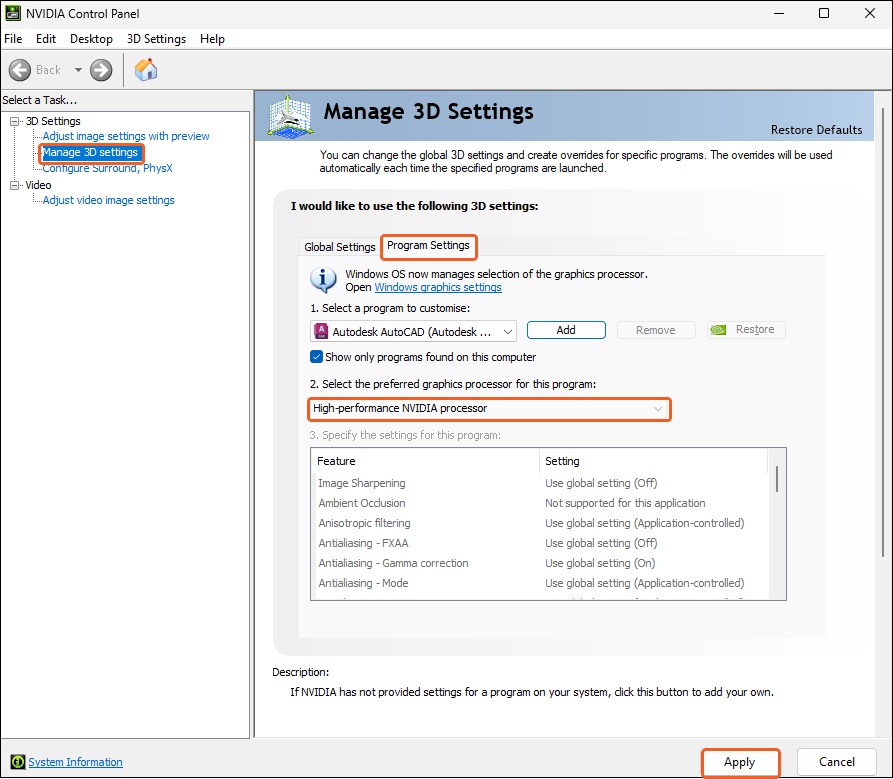Open the Desktop menu
This screenshot has height=779, width=893.
tap(91, 39)
